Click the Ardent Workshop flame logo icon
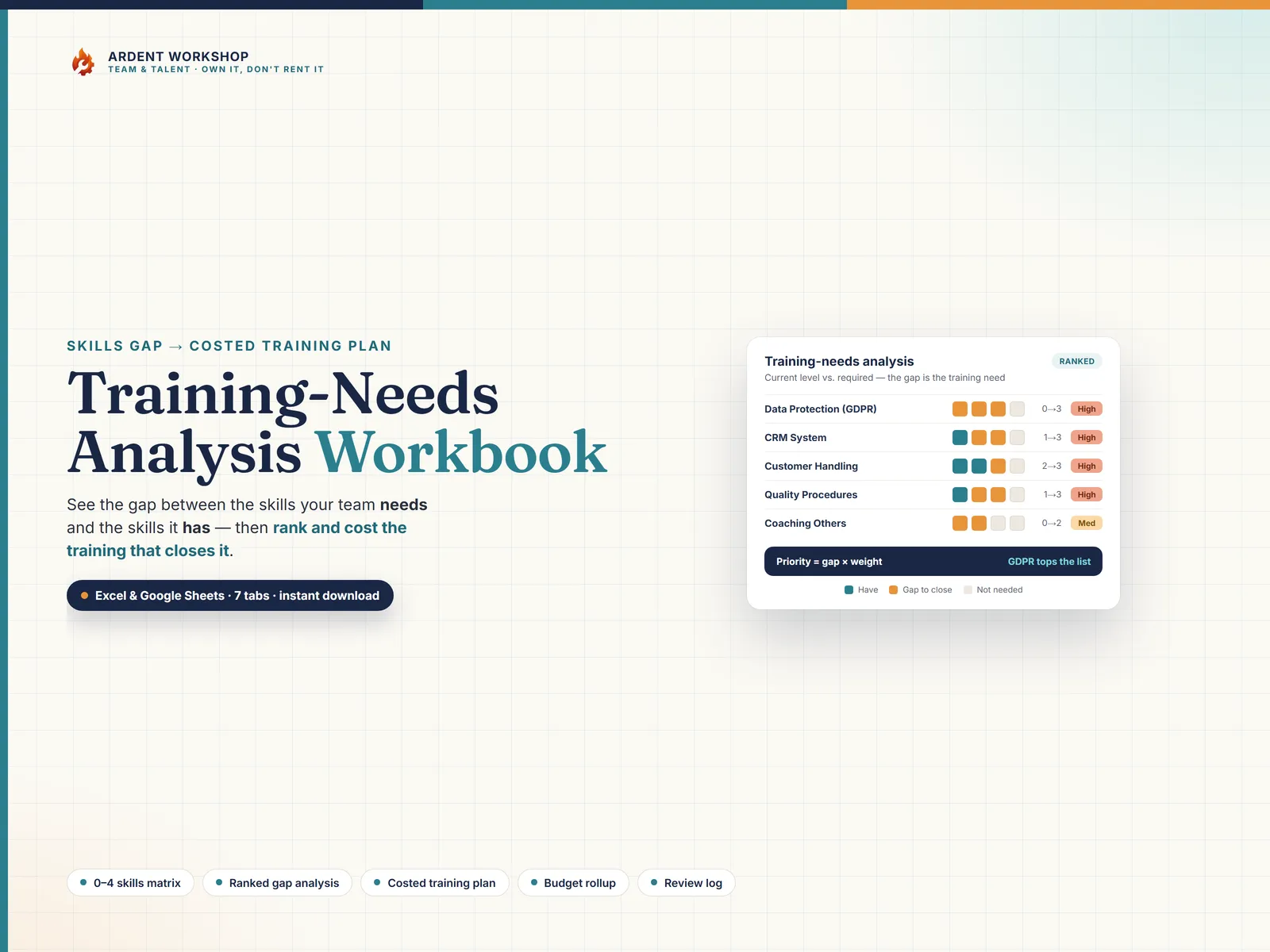This screenshot has width=1270, height=952. (x=83, y=62)
